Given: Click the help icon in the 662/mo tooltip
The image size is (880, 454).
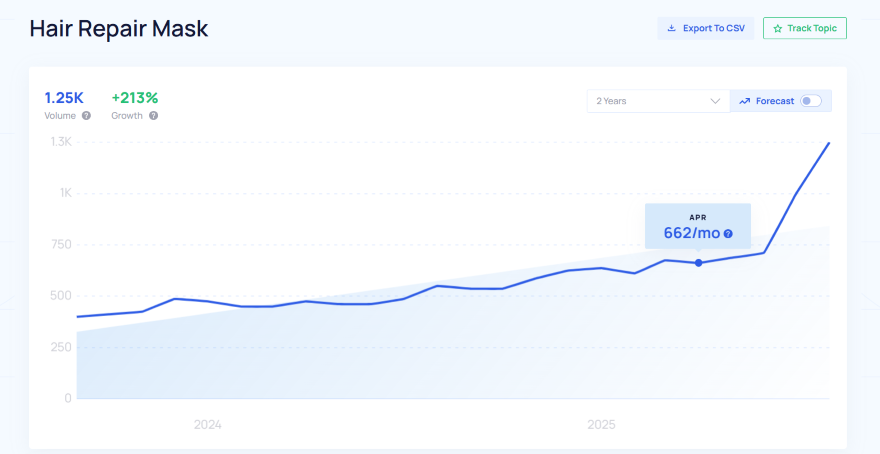Looking at the screenshot, I should pyautogui.click(x=728, y=234).
